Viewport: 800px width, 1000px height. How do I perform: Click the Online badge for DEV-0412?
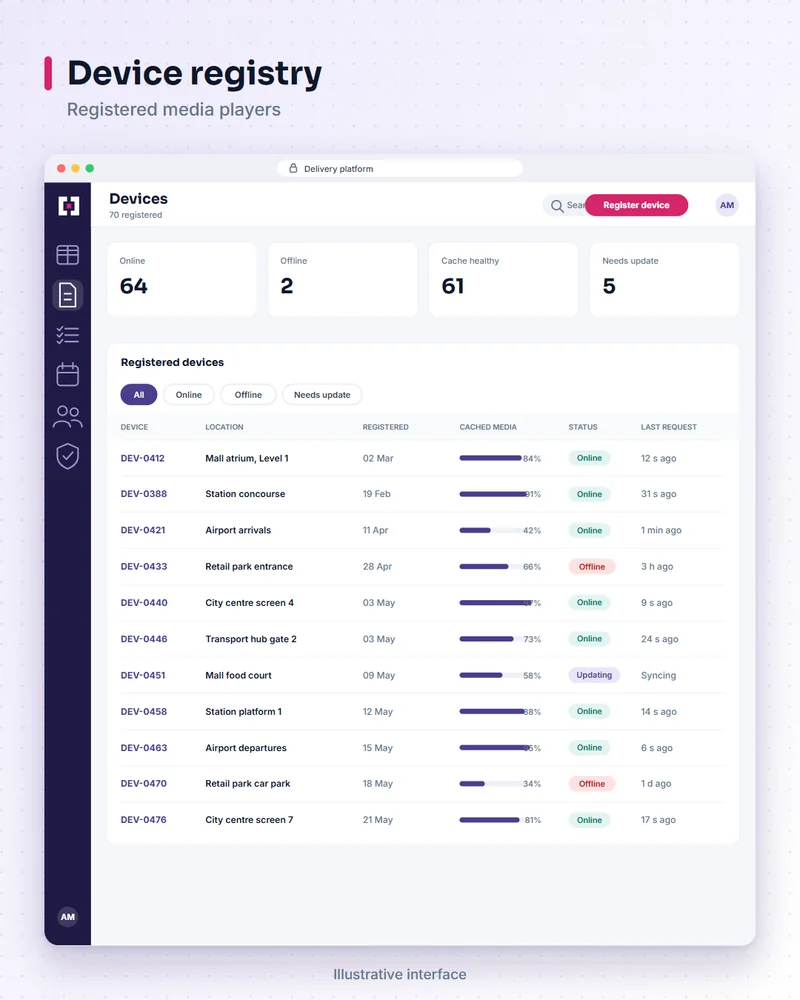(x=589, y=458)
